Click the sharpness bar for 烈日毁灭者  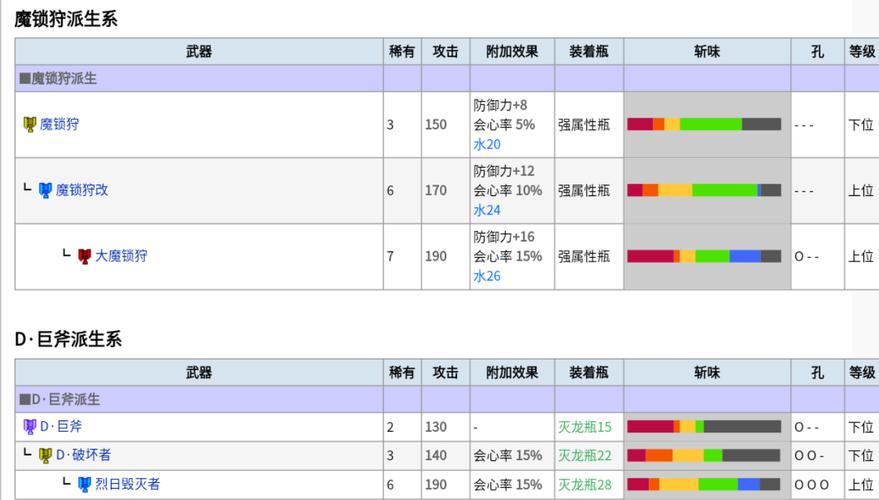[x=704, y=484]
